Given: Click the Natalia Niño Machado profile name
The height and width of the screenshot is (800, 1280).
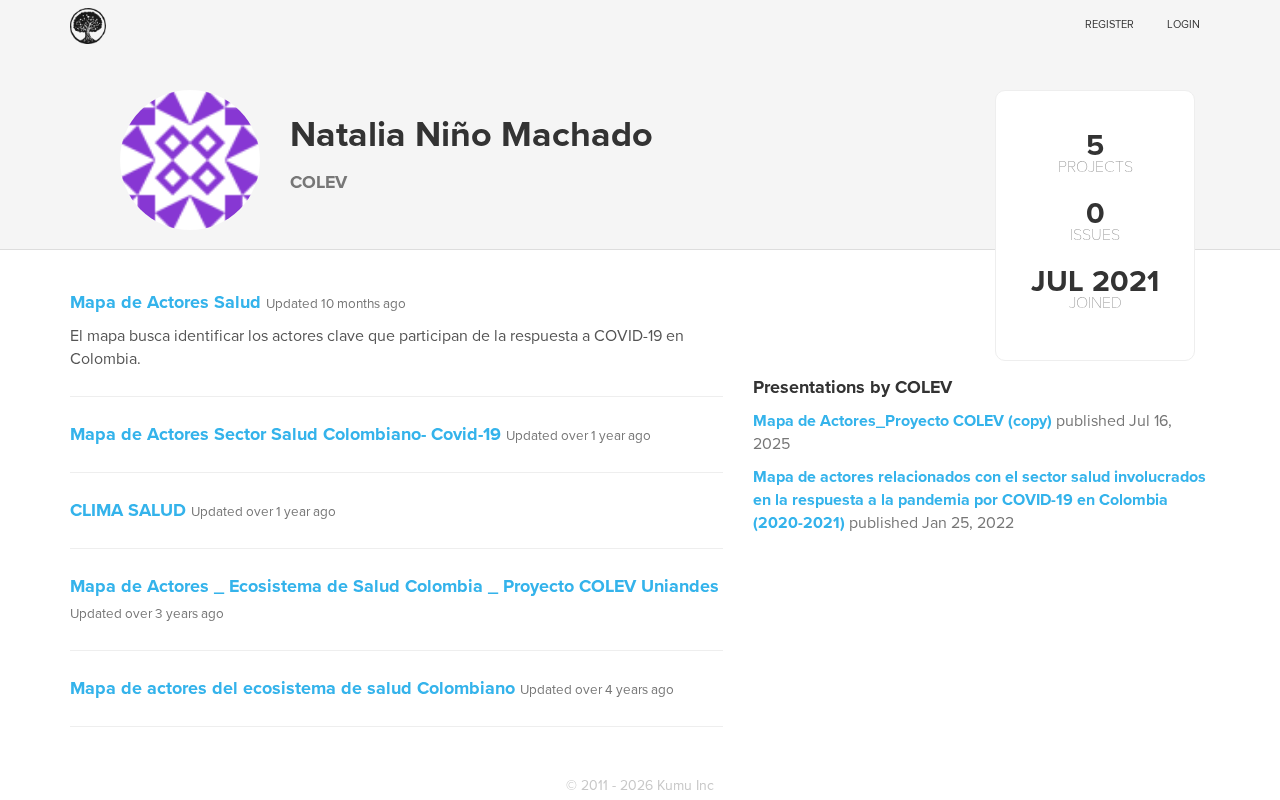Looking at the screenshot, I should pos(471,135).
